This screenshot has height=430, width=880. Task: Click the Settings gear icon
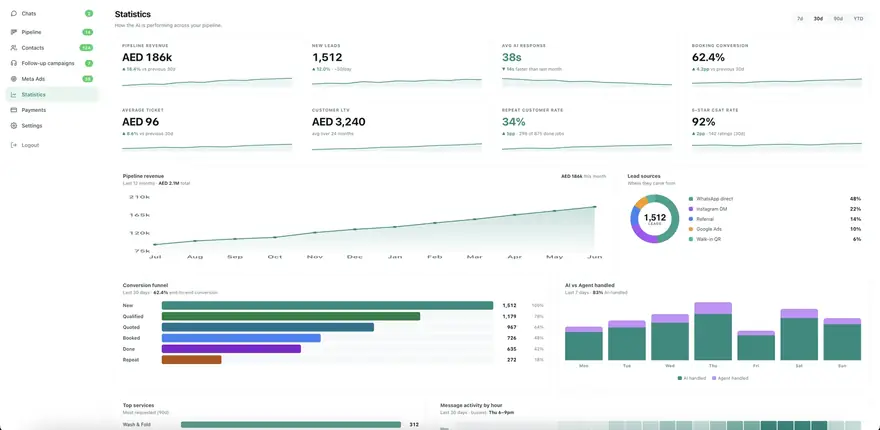[x=14, y=126]
